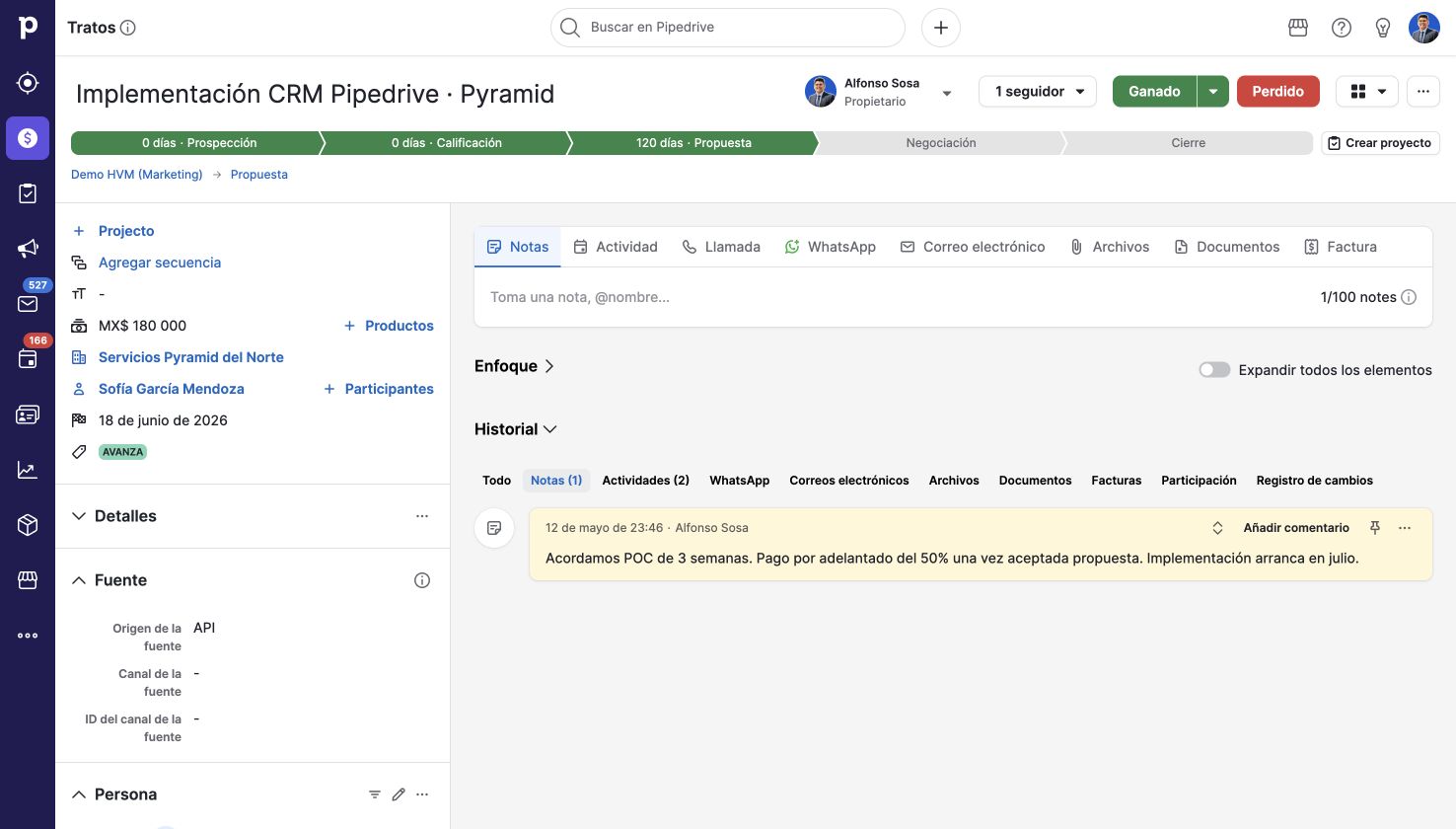Open user profile avatar menu
Screen dimensions: 1456x829
coord(1424,28)
